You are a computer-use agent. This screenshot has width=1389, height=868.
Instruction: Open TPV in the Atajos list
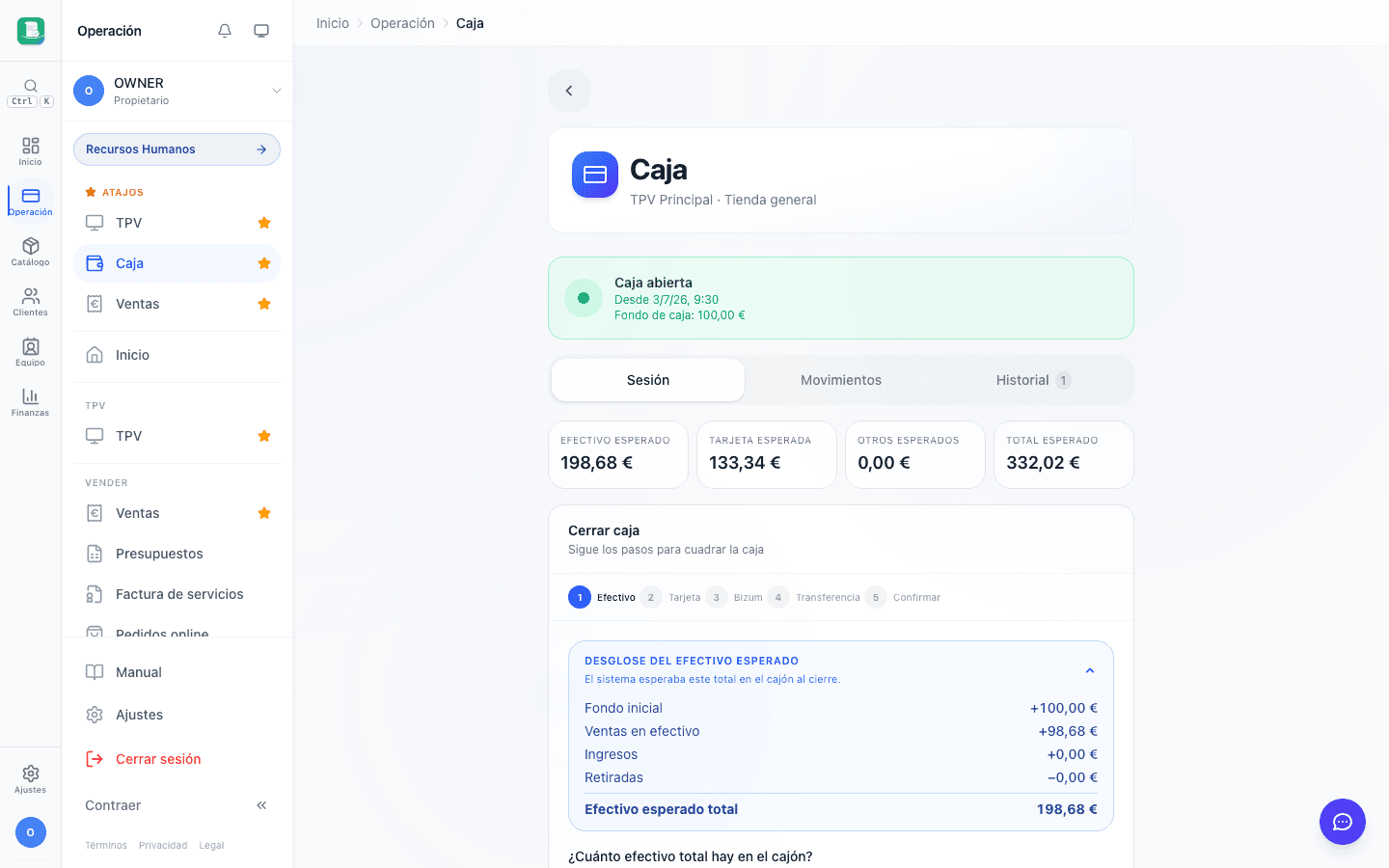tap(177, 223)
